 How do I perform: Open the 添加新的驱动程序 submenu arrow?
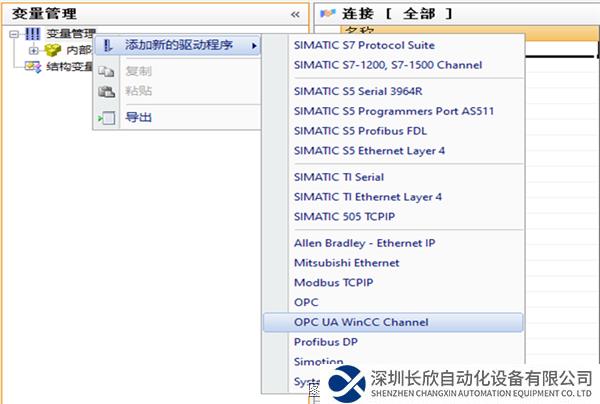(253, 46)
